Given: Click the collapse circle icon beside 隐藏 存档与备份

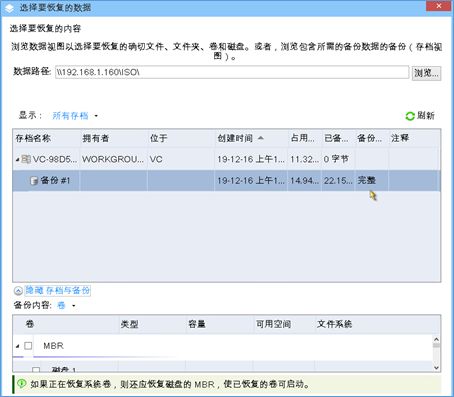Looking at the screenshot, I should (18, 291).
